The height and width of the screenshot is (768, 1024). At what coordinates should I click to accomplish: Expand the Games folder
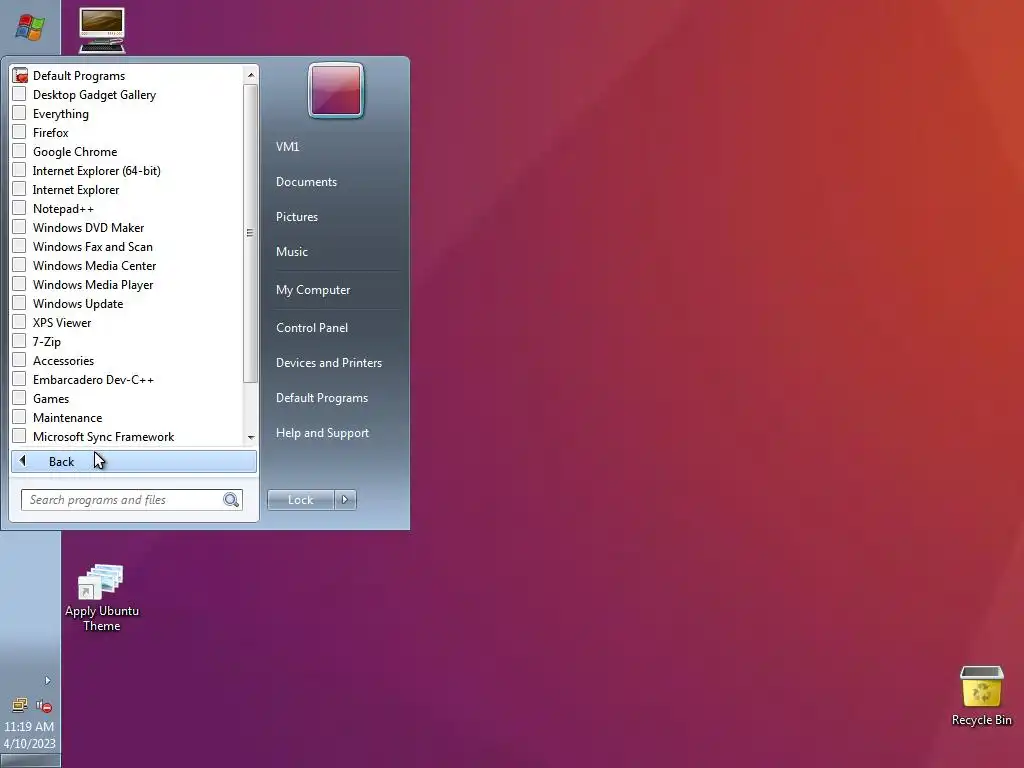pyautogui.click(x=127, y=398)
